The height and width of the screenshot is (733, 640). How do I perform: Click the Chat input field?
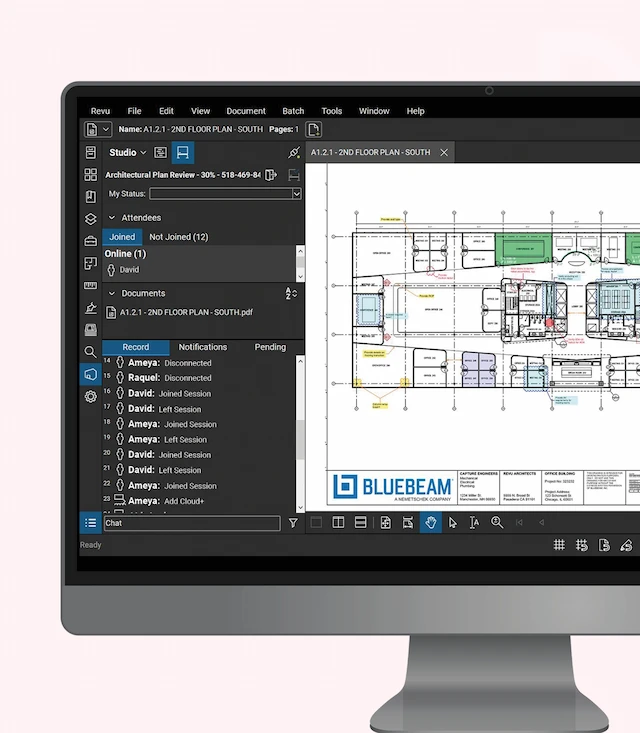pyautogui.click(x=192, y=523)
